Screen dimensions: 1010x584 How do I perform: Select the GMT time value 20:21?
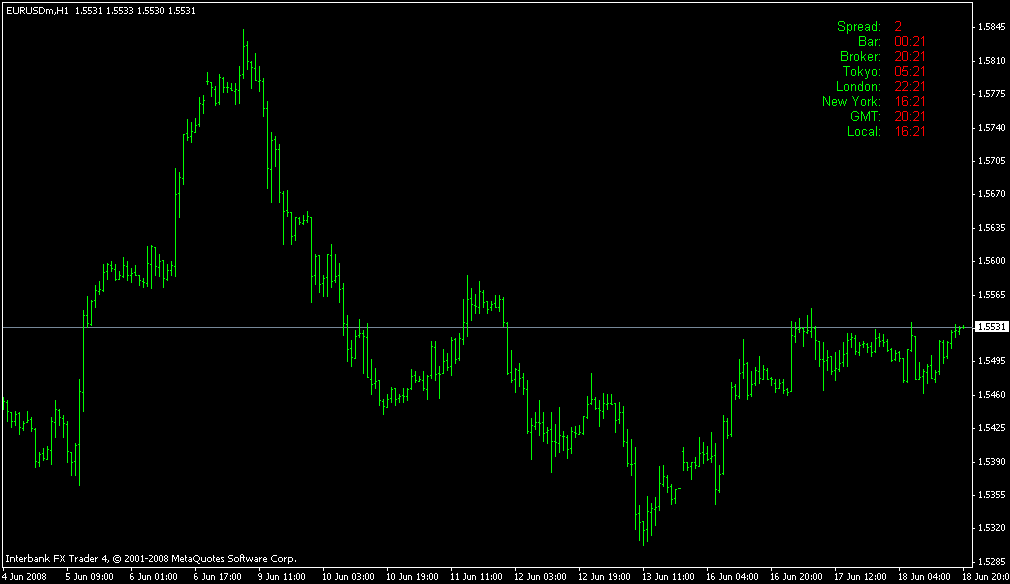pos(910,117)
